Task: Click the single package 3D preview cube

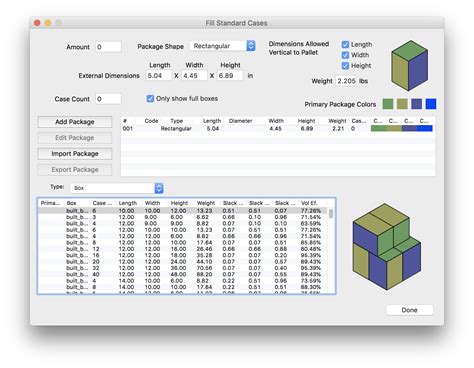Action: [x=409, y=65]
